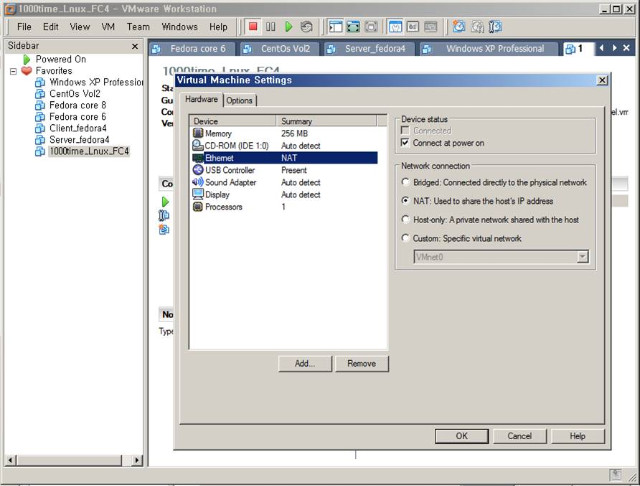
Task: Open the Server_fedora4 VM tab
Action: pos(369,49)
